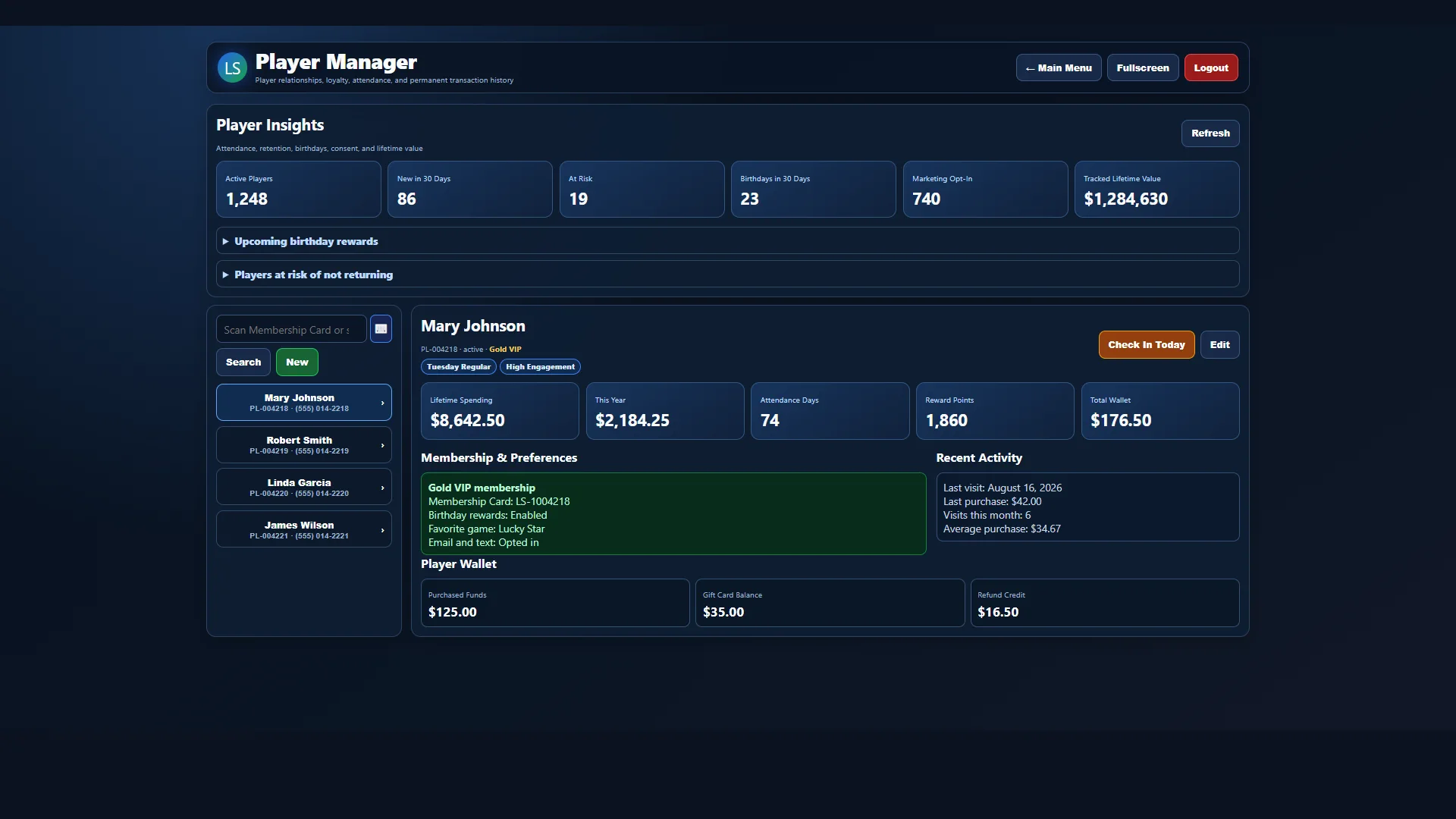Open the At Risk insight card
Image resolution: width=1456 pixels, height=819 pixels.
[x=642, y=190]
